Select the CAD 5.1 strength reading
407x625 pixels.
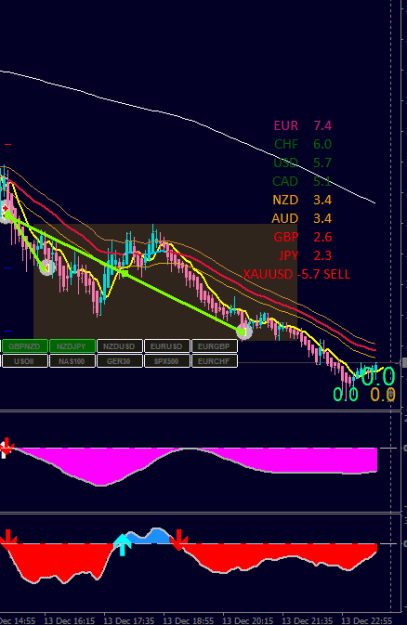click(302, 181)
